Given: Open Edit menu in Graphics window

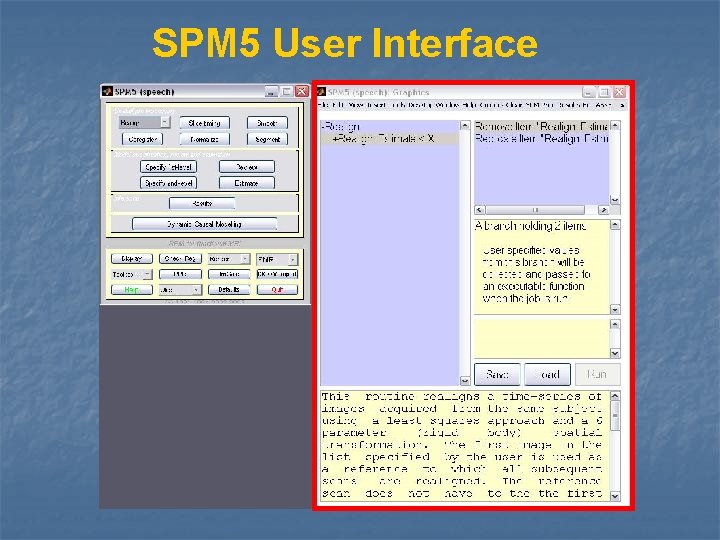Looking at the screenshot, I should coord(338,105).
